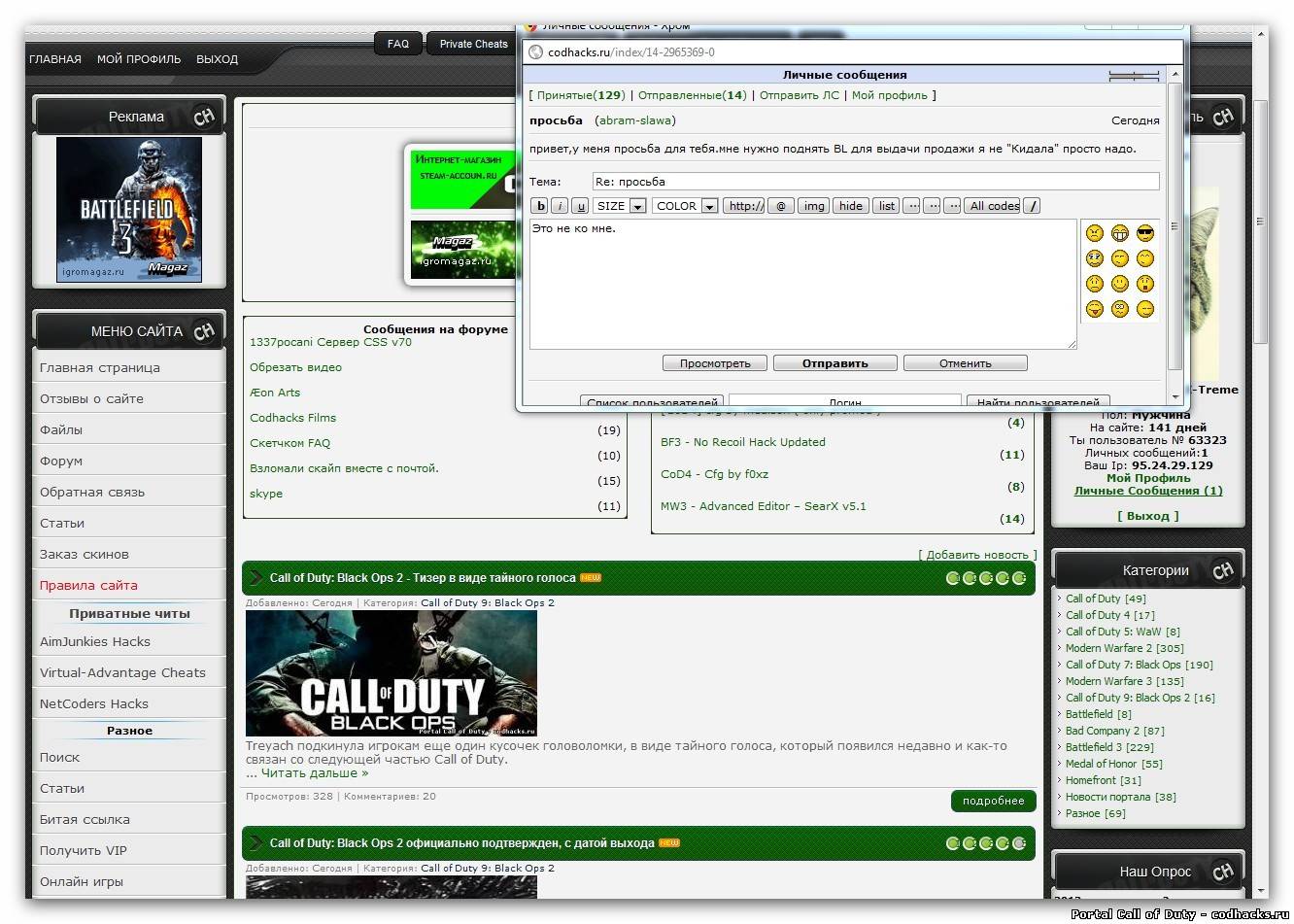Open the SIZE dropdown in editor
Image resolution: width=1294 pixels, height=924 pixels.
pos(620,206)
